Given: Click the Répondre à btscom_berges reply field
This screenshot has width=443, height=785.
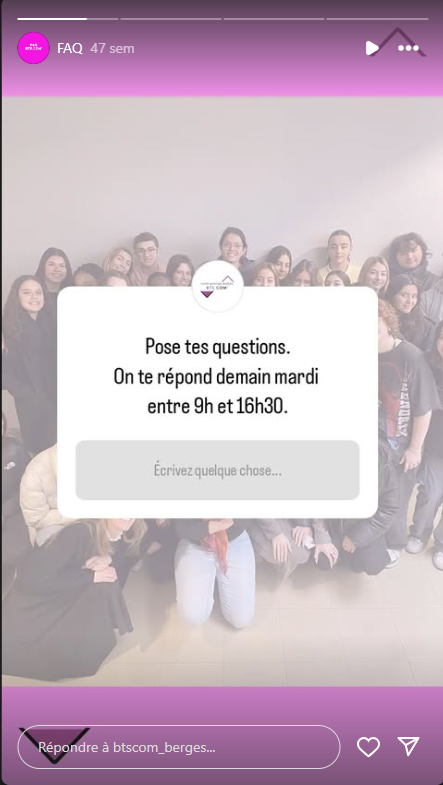Looking at the screenshot, I should pyautogui.click(x=179, y=747).
